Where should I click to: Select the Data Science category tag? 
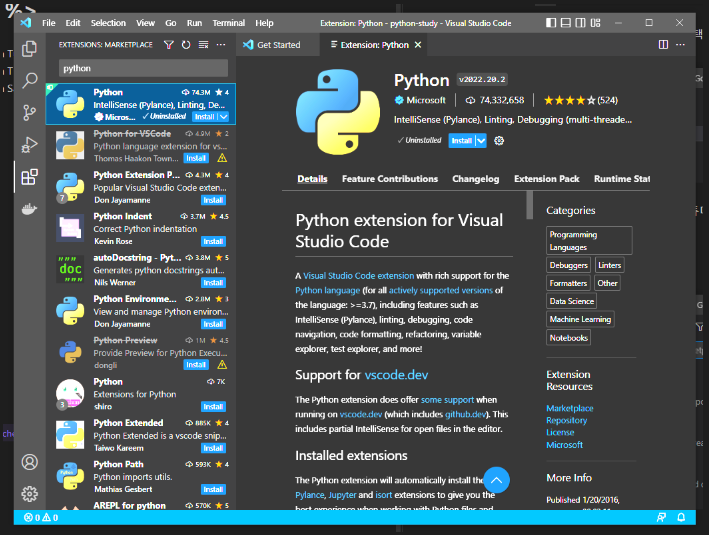572,301
